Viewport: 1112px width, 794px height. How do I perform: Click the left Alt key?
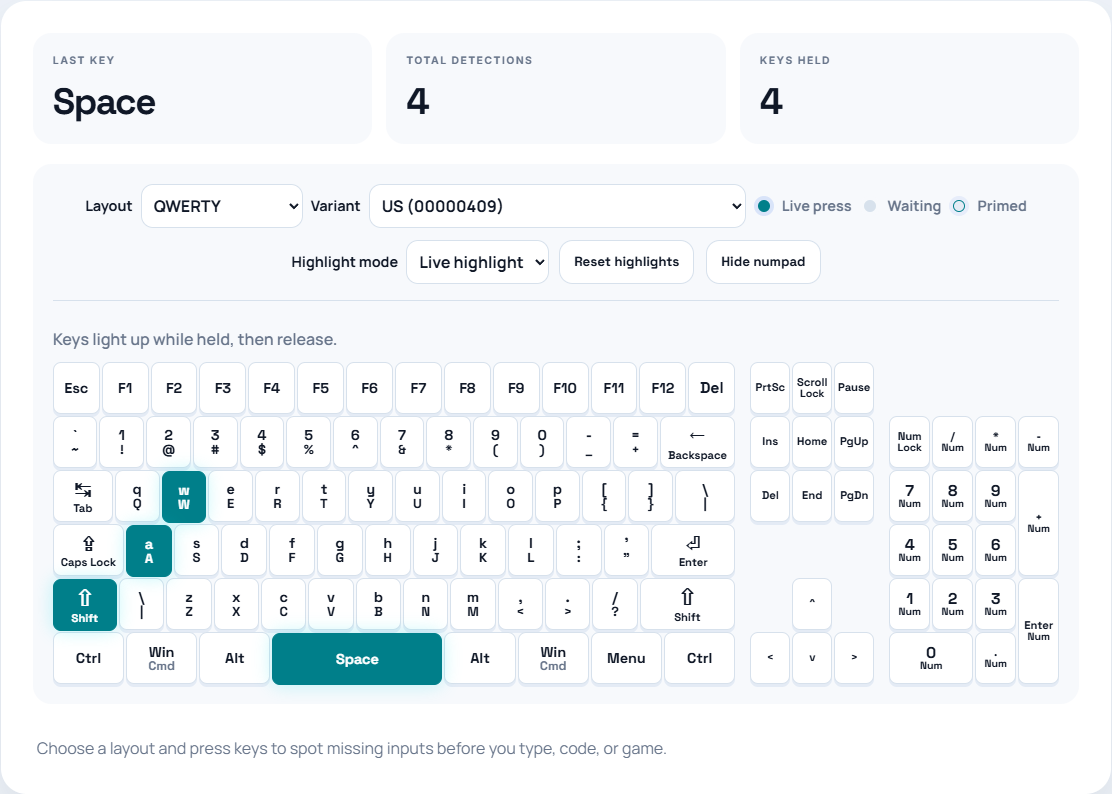(235, 659)
